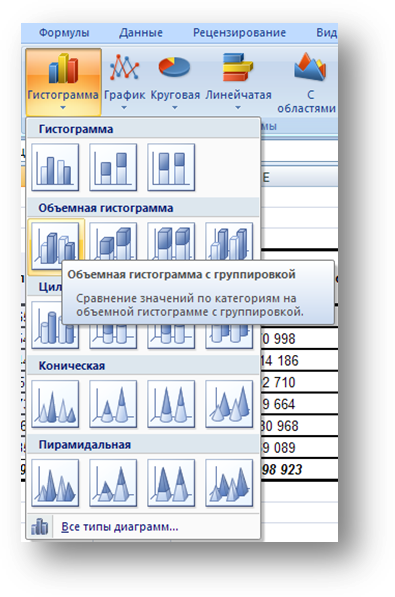This screenshot has width=395, height=597.
Task: Select the Вид ribbon tab
Action: (326, 33)
